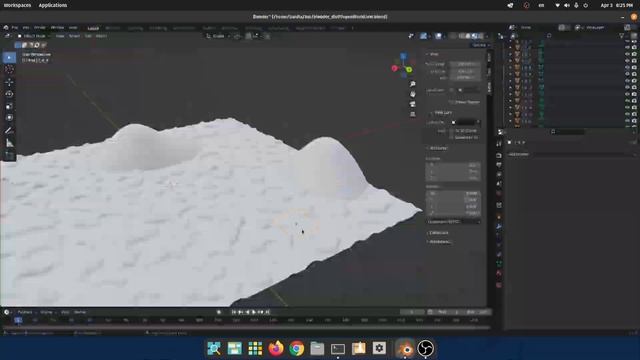Open the viewport Add menu
Image resolution: width=640 pixels, height=360 pixels.
(x=88, y=36)
